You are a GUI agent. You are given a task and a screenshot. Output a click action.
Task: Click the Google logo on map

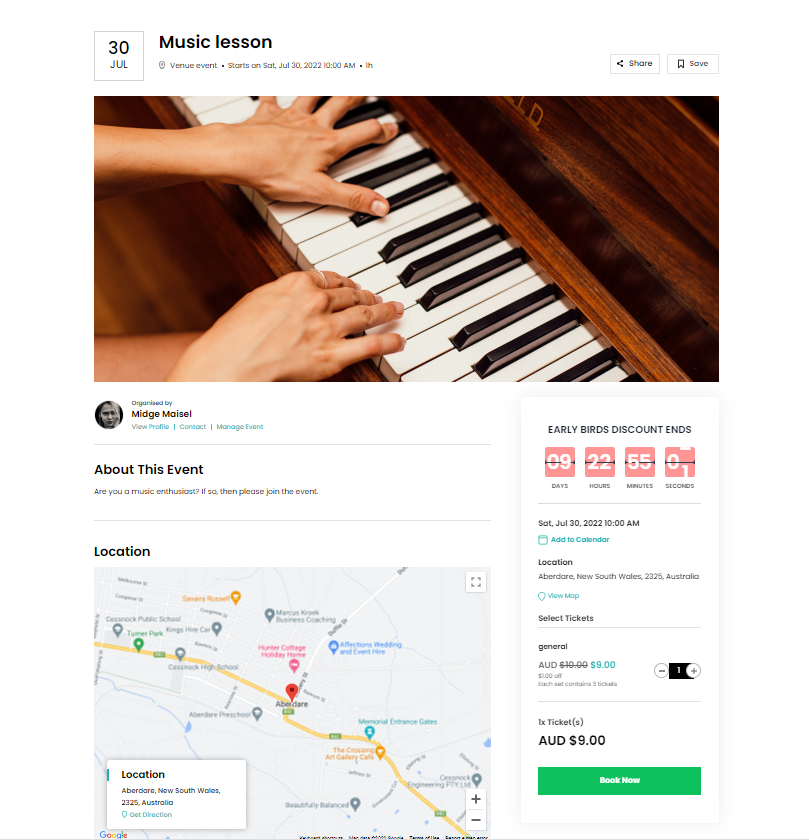(114, 835)
